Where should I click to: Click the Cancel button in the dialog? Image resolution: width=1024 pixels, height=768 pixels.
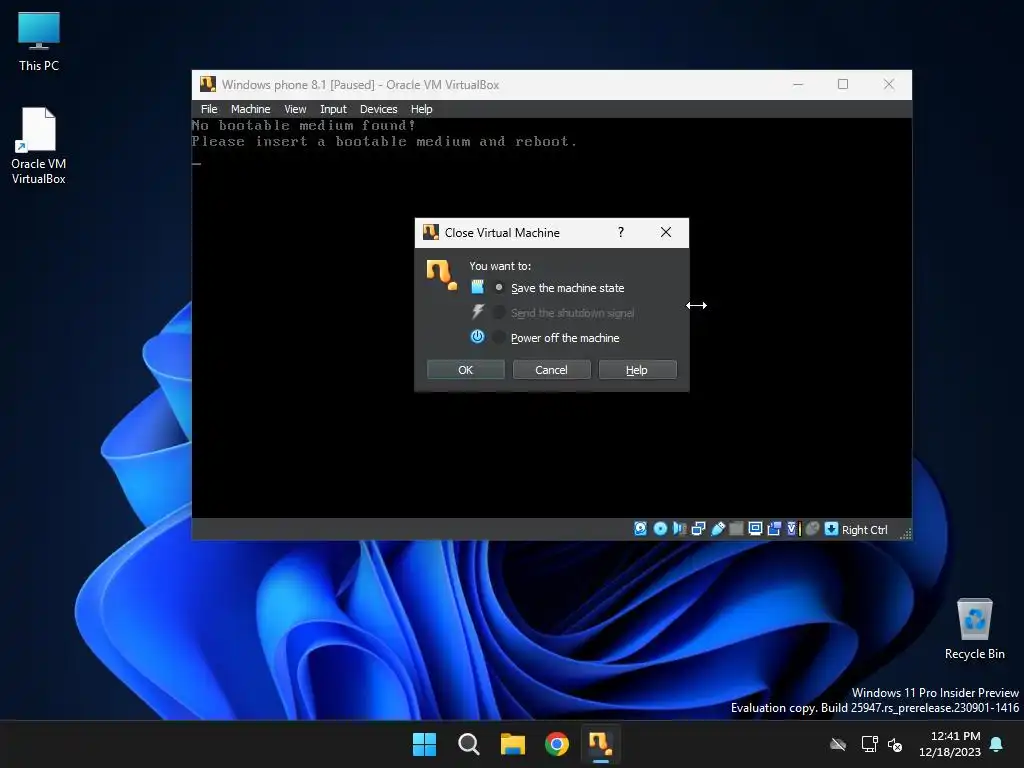(x=551, y=370)
